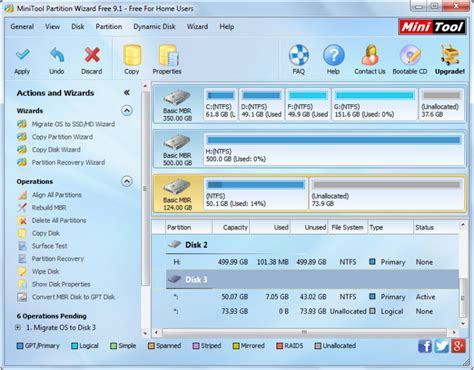Collapse the Operations section chevron
Image resolution: width=474 pixels, height=370 pixels.
pyautogui.click(x=127, y=181)
